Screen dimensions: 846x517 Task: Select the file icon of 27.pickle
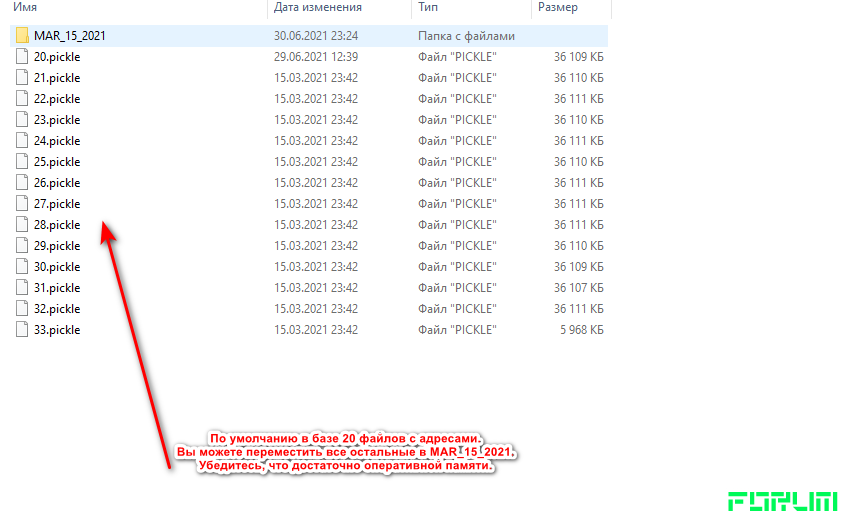click(x=22, y=204)
